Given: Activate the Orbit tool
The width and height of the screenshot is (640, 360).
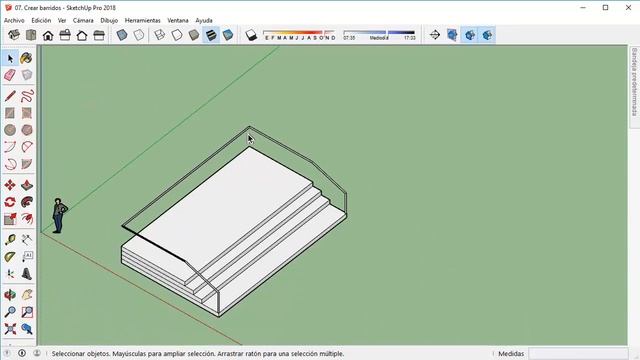Looking at the screenshot, I should coord(10,295).
